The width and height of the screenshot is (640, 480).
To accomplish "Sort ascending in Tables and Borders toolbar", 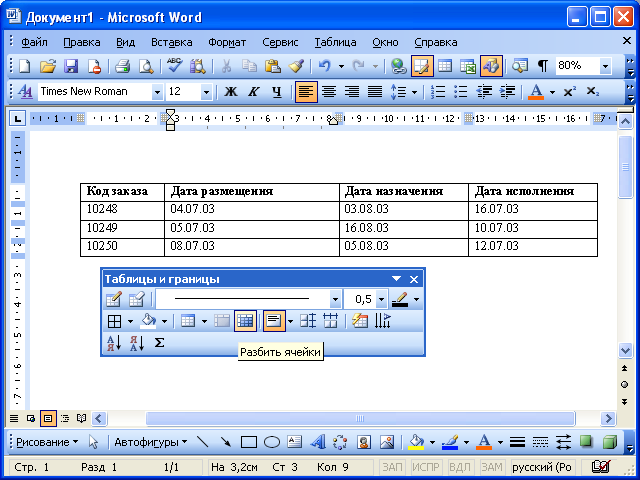I will (x=114, y=343).
